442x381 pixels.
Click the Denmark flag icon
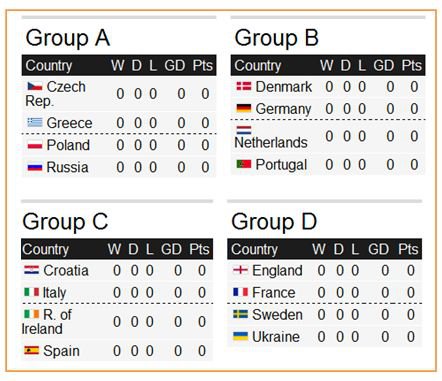coord(244,86)
